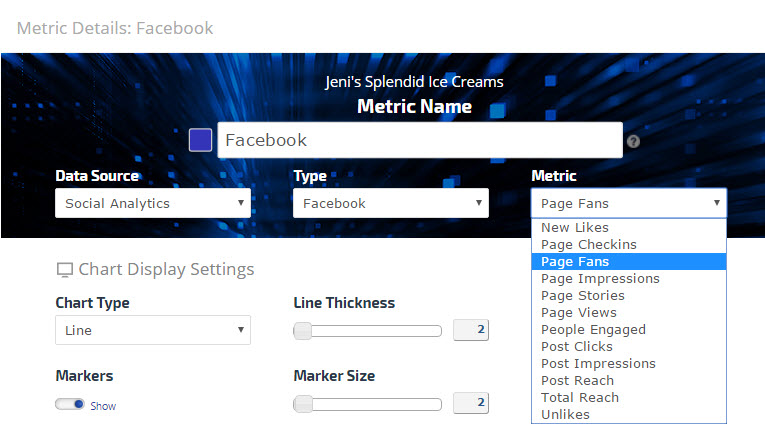Open the Data Source dropdown
765x430 pixels.
pos(152,203)
